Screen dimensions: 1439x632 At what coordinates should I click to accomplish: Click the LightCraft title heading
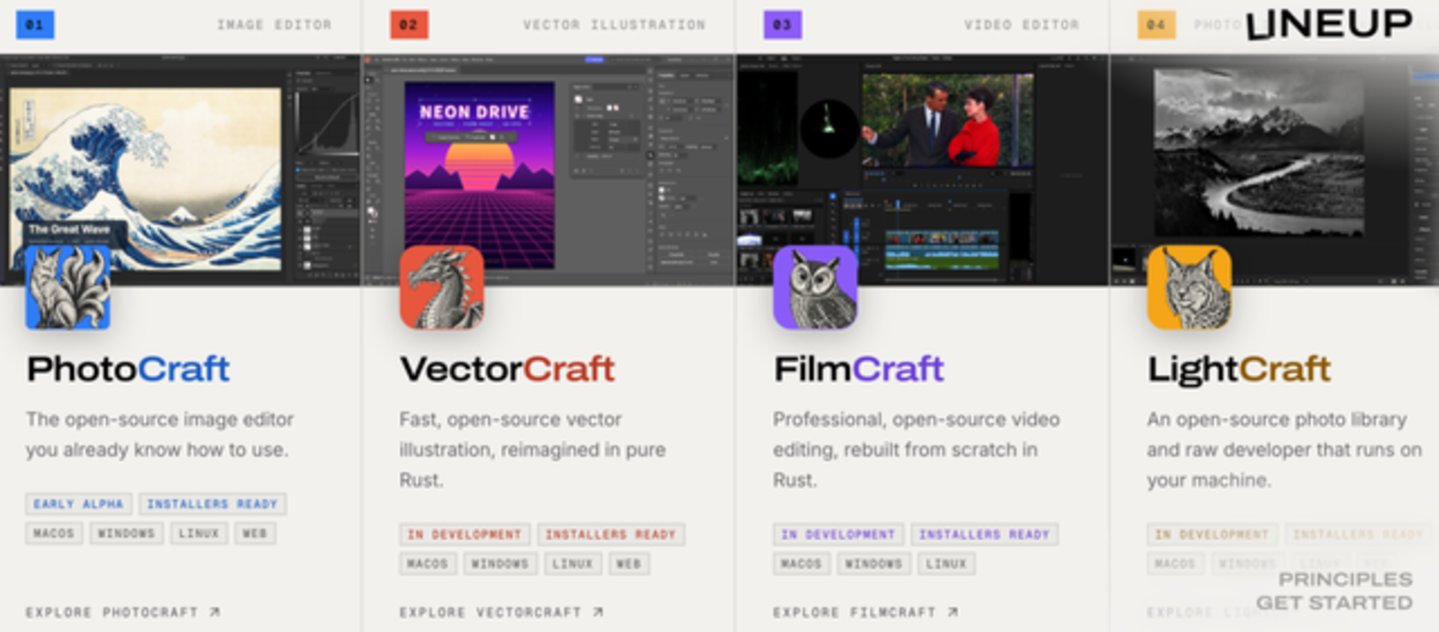[x=1239, y=370]
